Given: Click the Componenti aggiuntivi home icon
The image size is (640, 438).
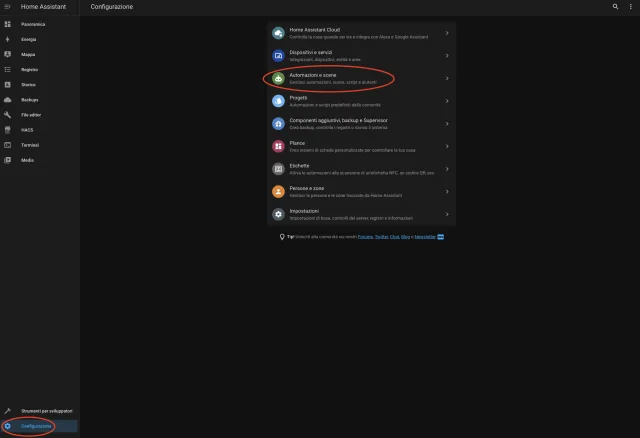Looking at the screenshot, I should tap(278, 124).
